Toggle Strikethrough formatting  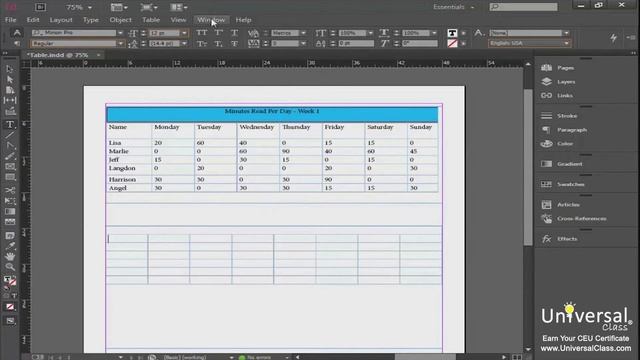pos(234,43)
